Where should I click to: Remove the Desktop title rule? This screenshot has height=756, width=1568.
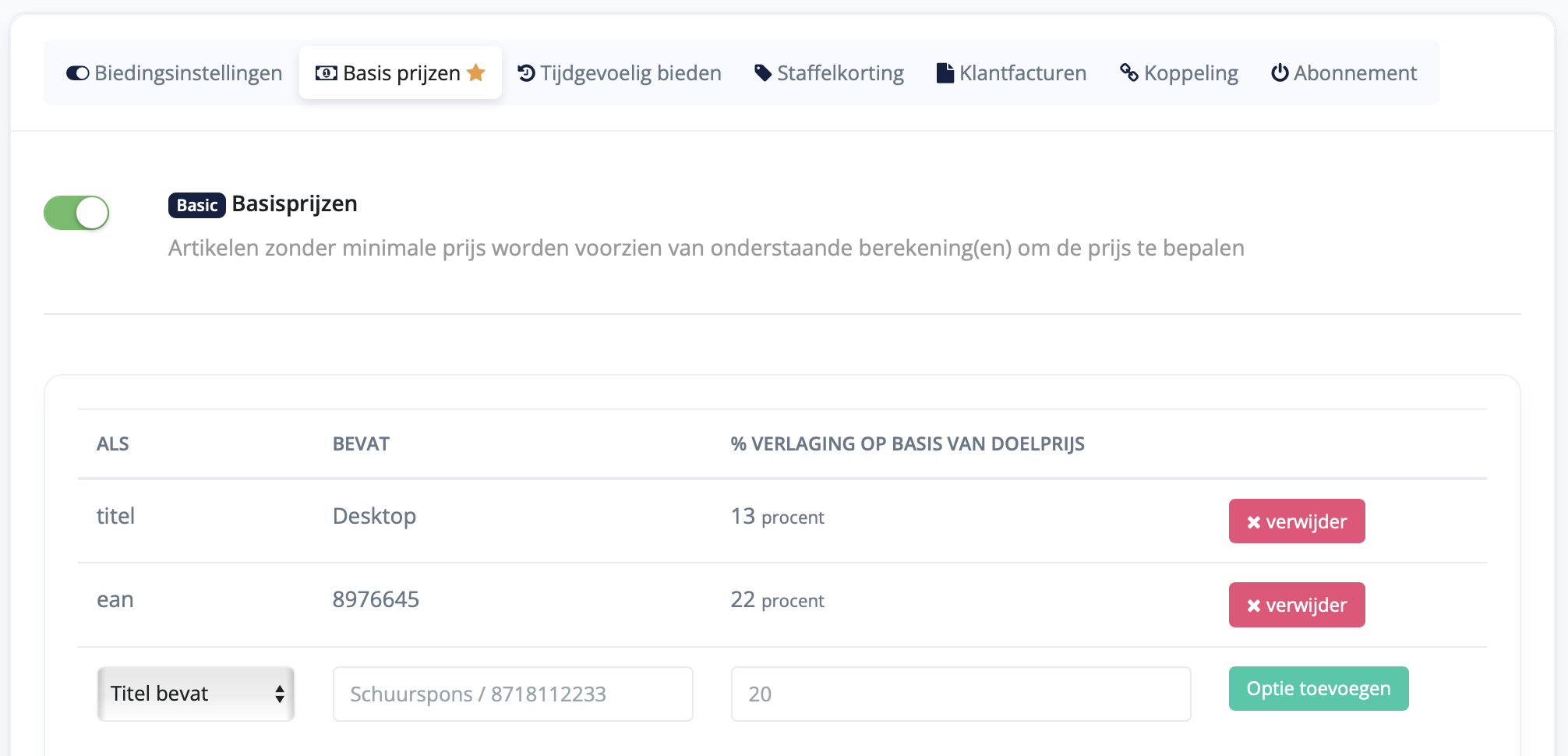click(x=1296, y=521)
